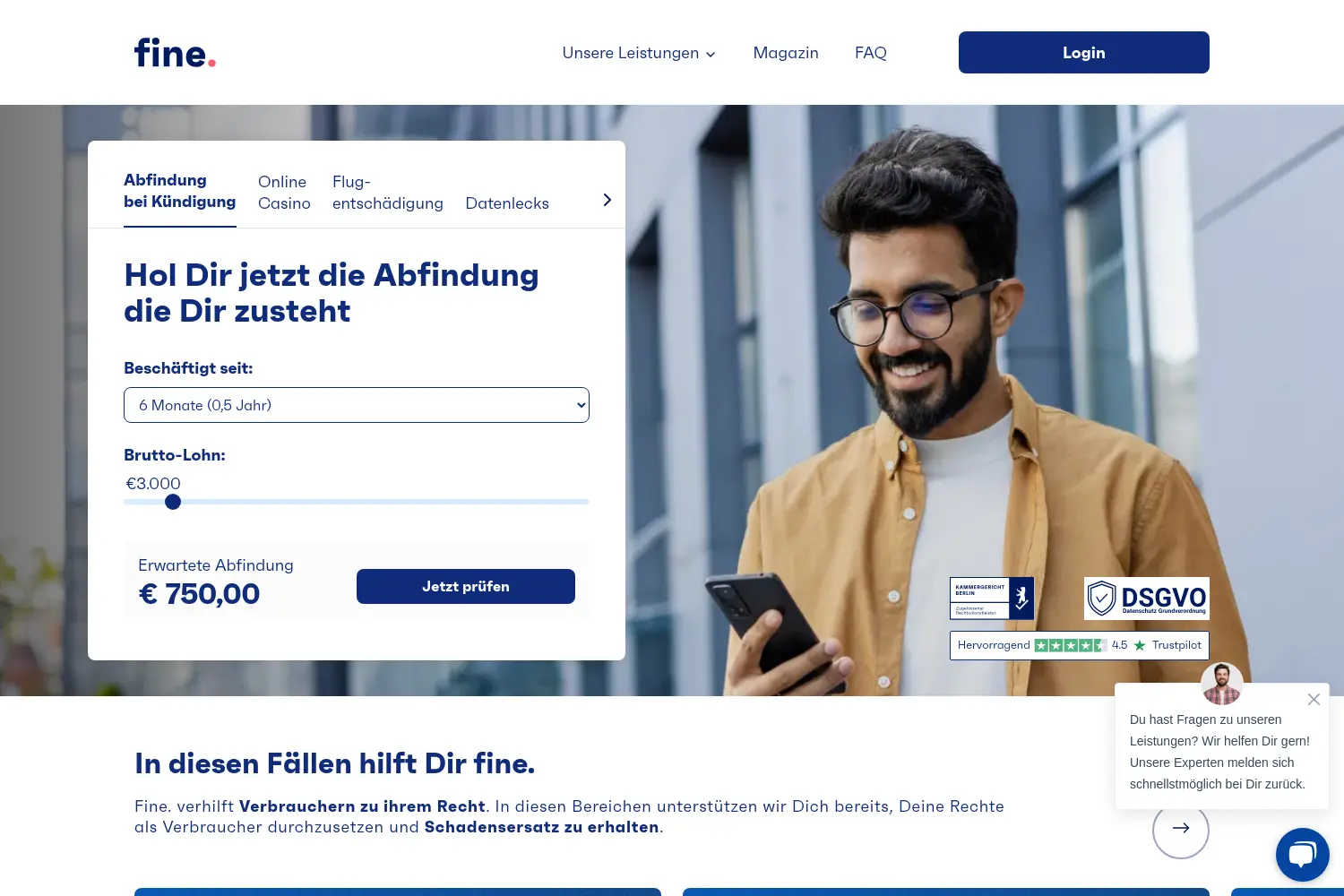The height and width of the screenshot is (896, 1344).
Task: Click the Brutto-Lohn slider handle
Action: coord(173,502)
